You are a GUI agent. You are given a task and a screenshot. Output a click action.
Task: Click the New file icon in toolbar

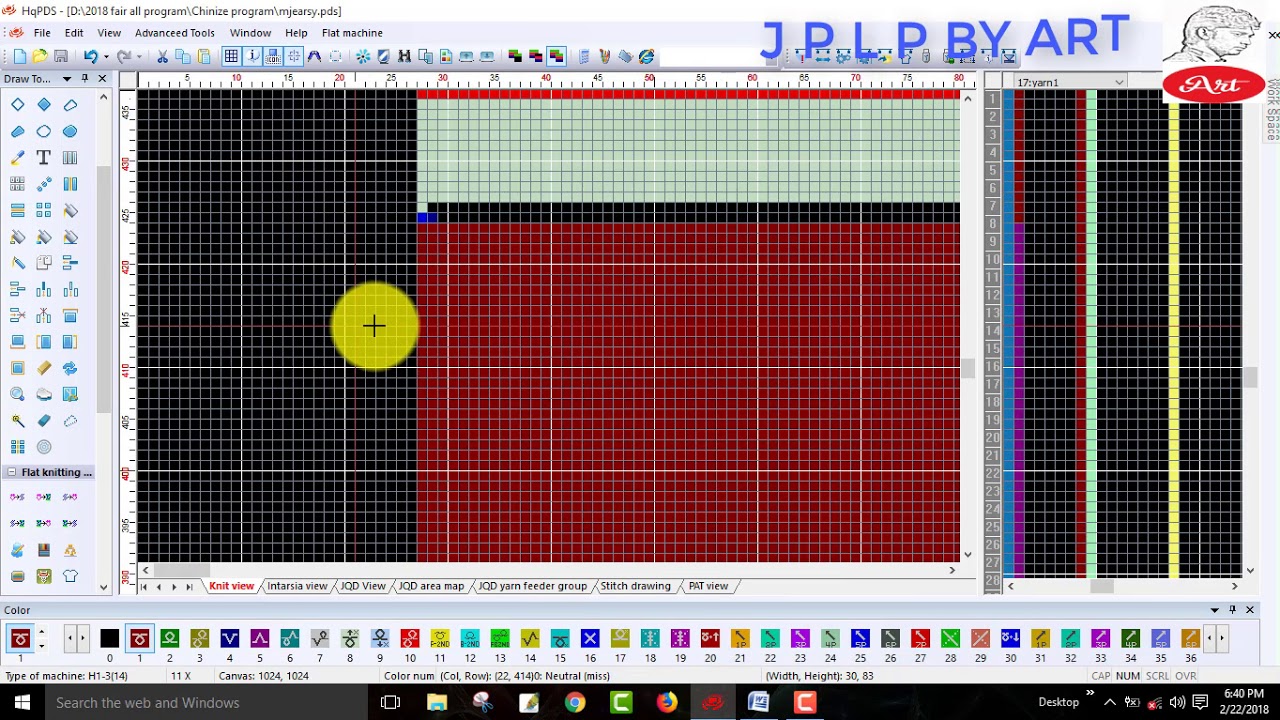click(x=19, y=56)
